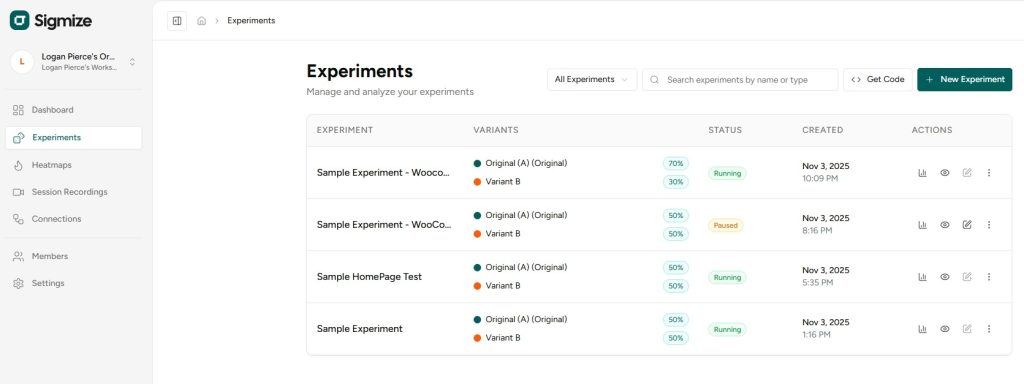This screenshot has width=1024, height=384.
Task: Open Connections in the sidebar
Action: 74,219
